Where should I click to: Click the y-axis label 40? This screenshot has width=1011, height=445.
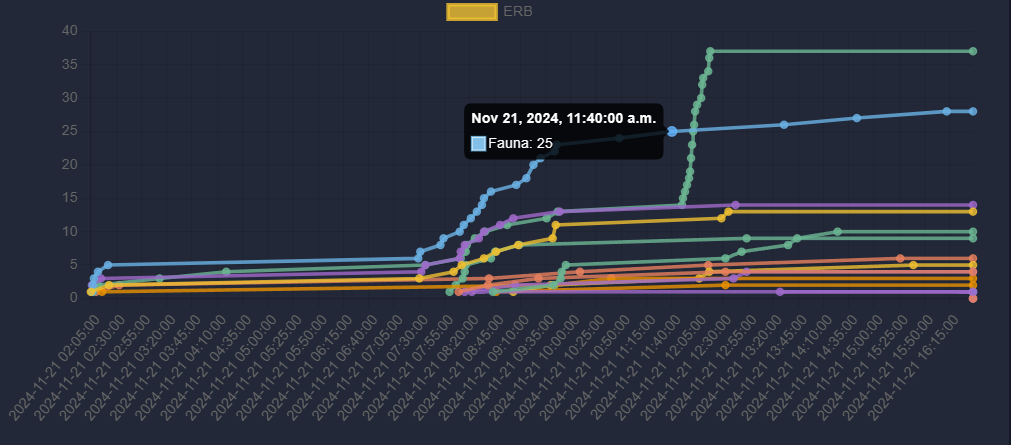[x=70, y=31]
